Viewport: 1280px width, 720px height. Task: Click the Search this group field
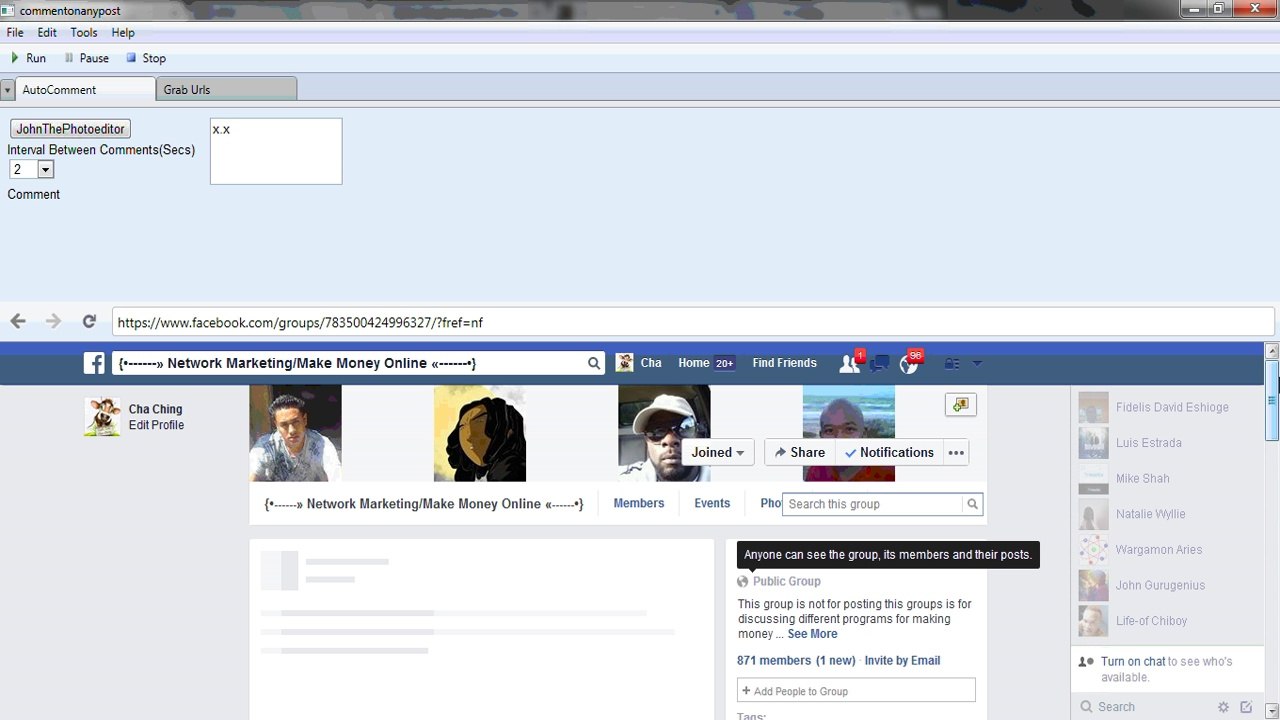(873, 504)
